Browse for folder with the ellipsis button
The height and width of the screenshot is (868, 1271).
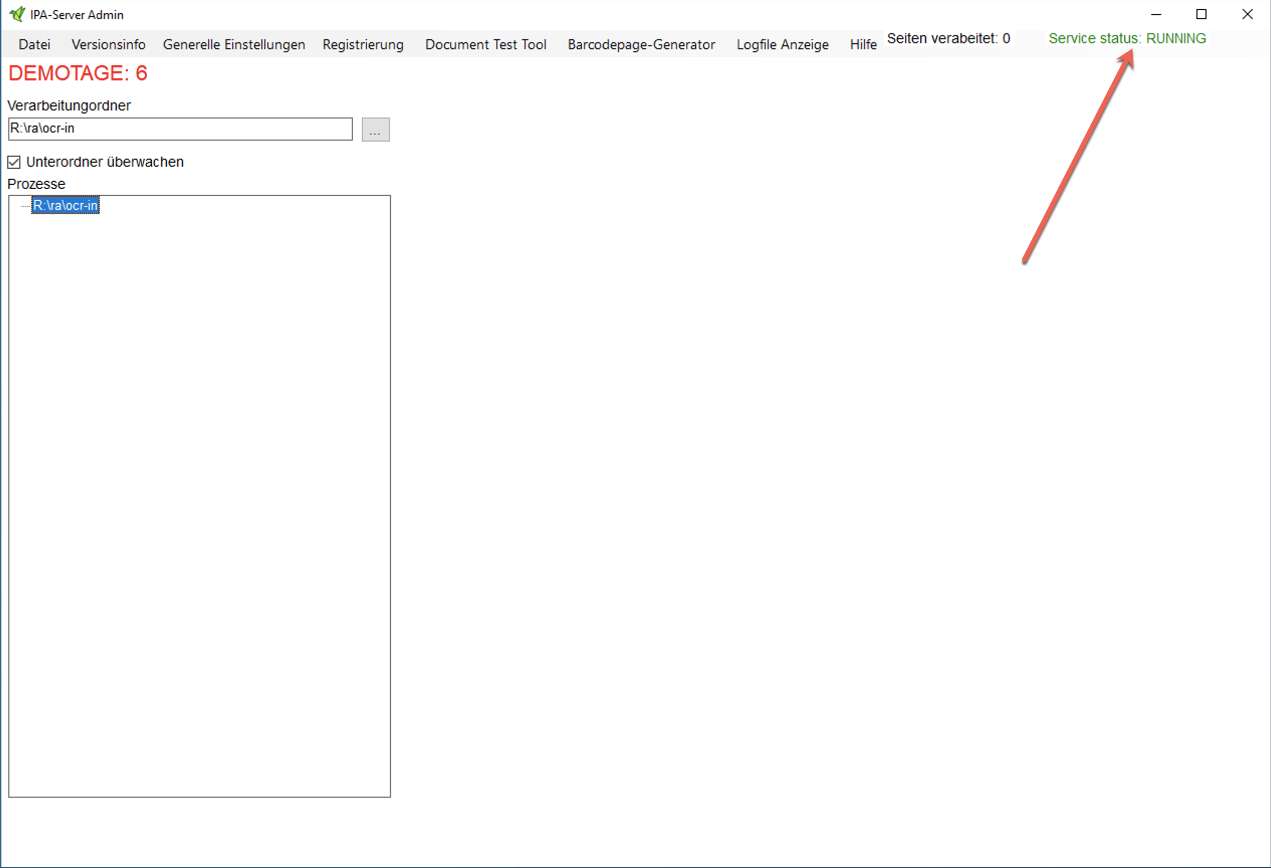coord(376,130)
